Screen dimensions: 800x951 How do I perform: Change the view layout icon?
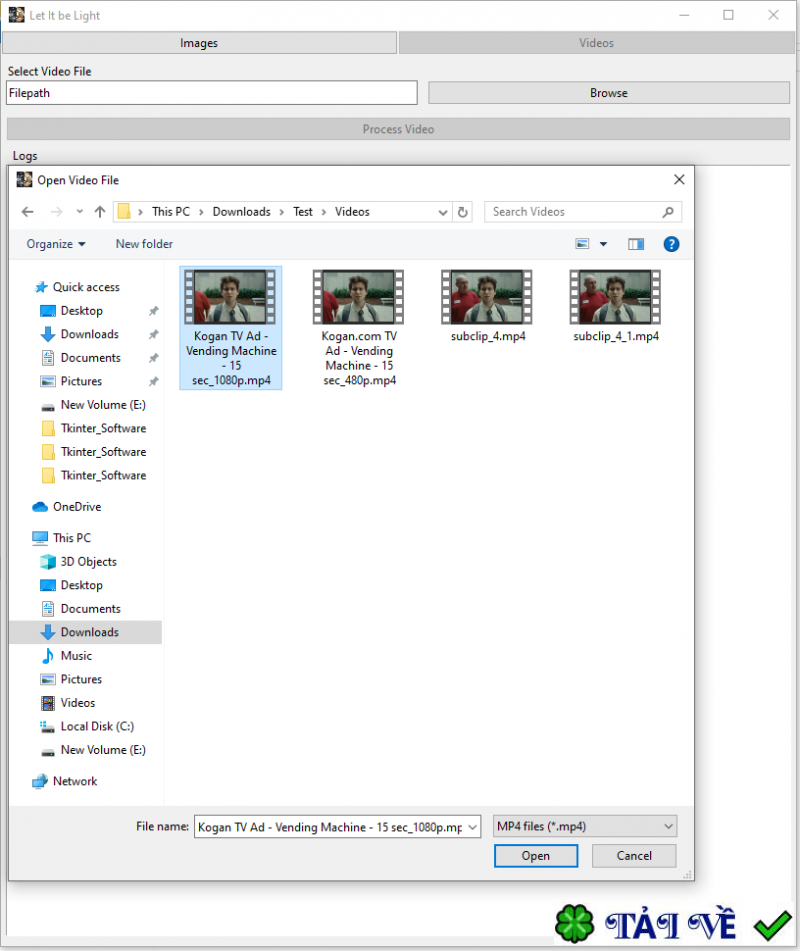(x=582, y=244)
